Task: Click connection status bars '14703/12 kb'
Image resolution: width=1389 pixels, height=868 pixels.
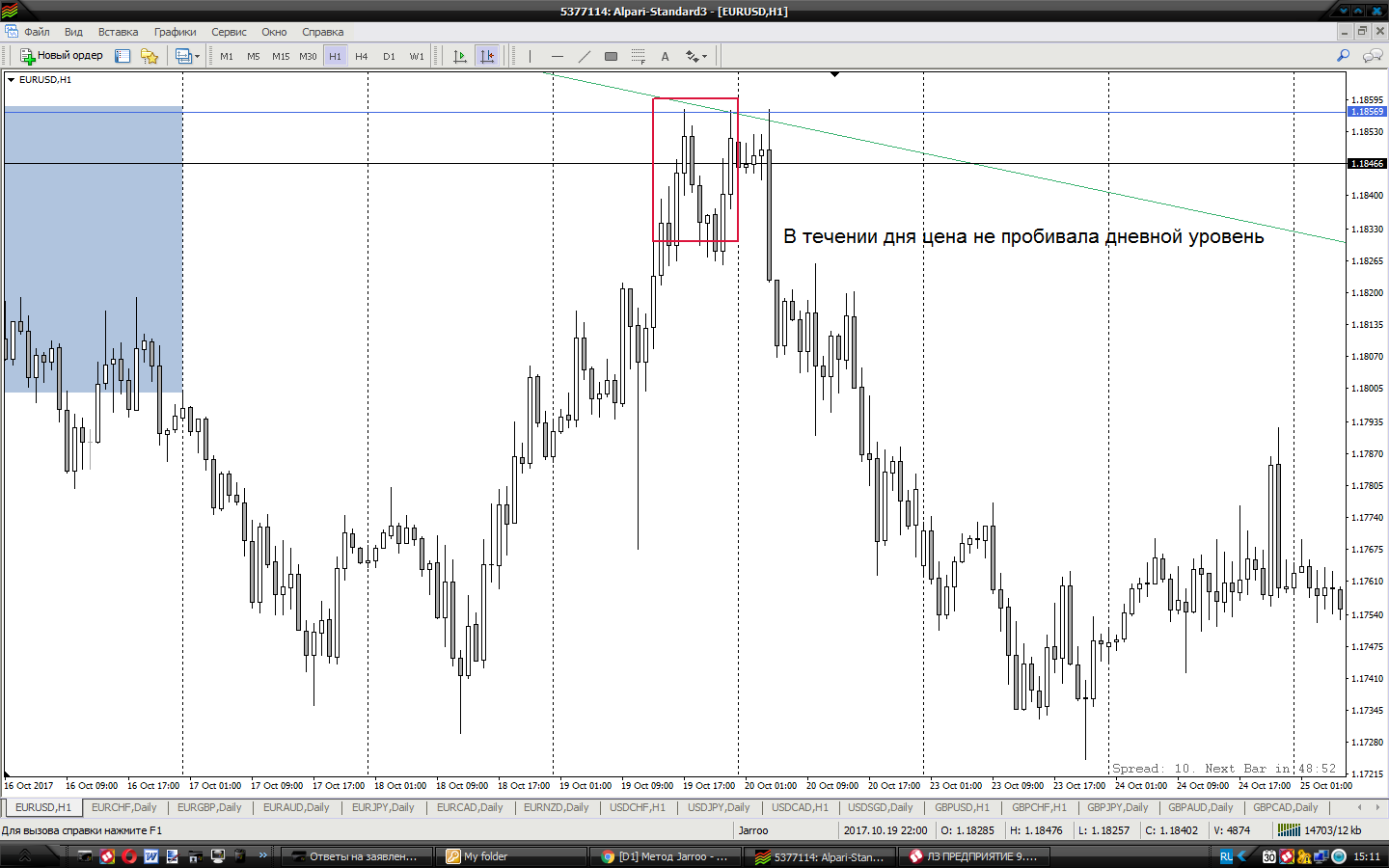Action: (1319, 830)
